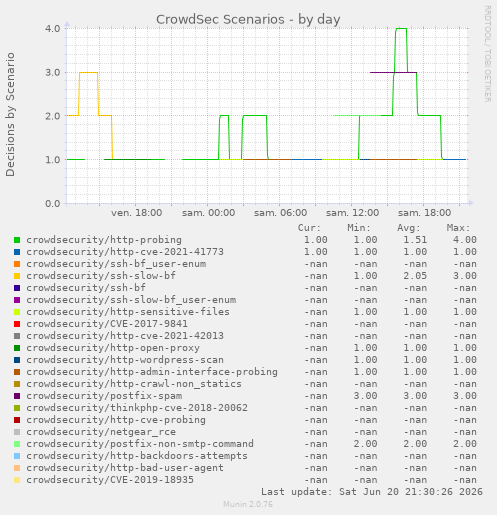Click the gray http-cve-2021-42013 legend swatch
Screen dimensions: 497x515
tap(17, 336)
